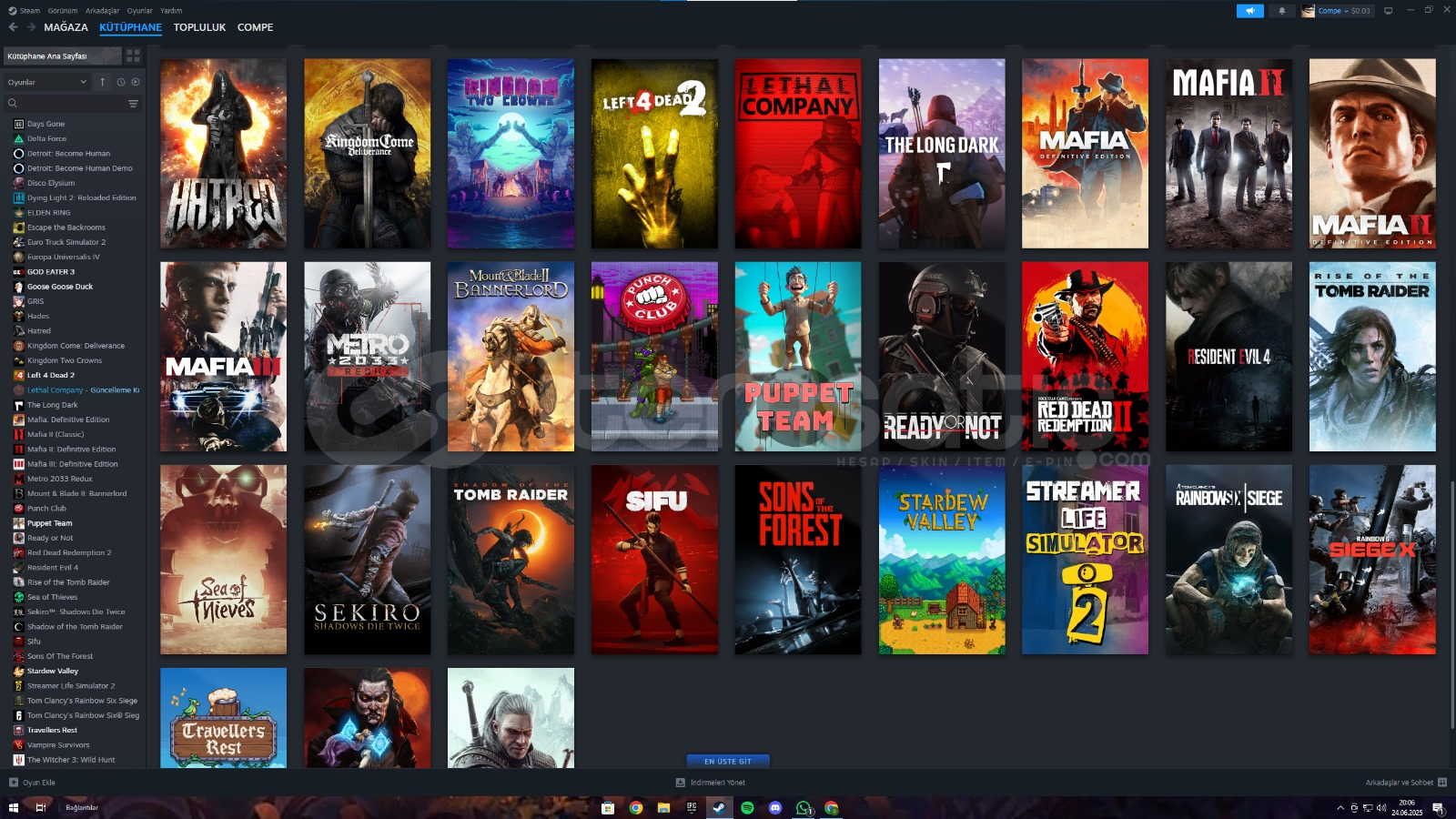Viewport: 1456px width, 819px height.
Task: Expand the Compe account dropdown
Action: 1336,11
